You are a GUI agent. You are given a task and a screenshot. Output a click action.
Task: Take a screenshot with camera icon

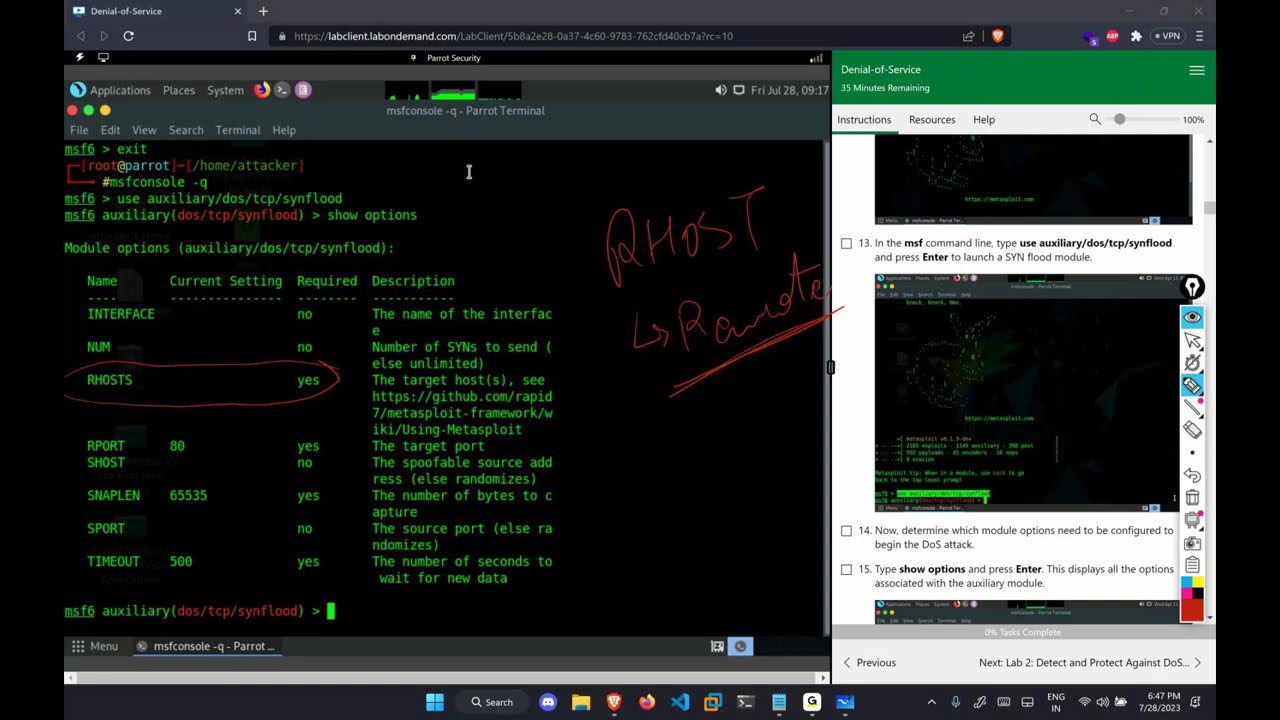pos(1192,543)
